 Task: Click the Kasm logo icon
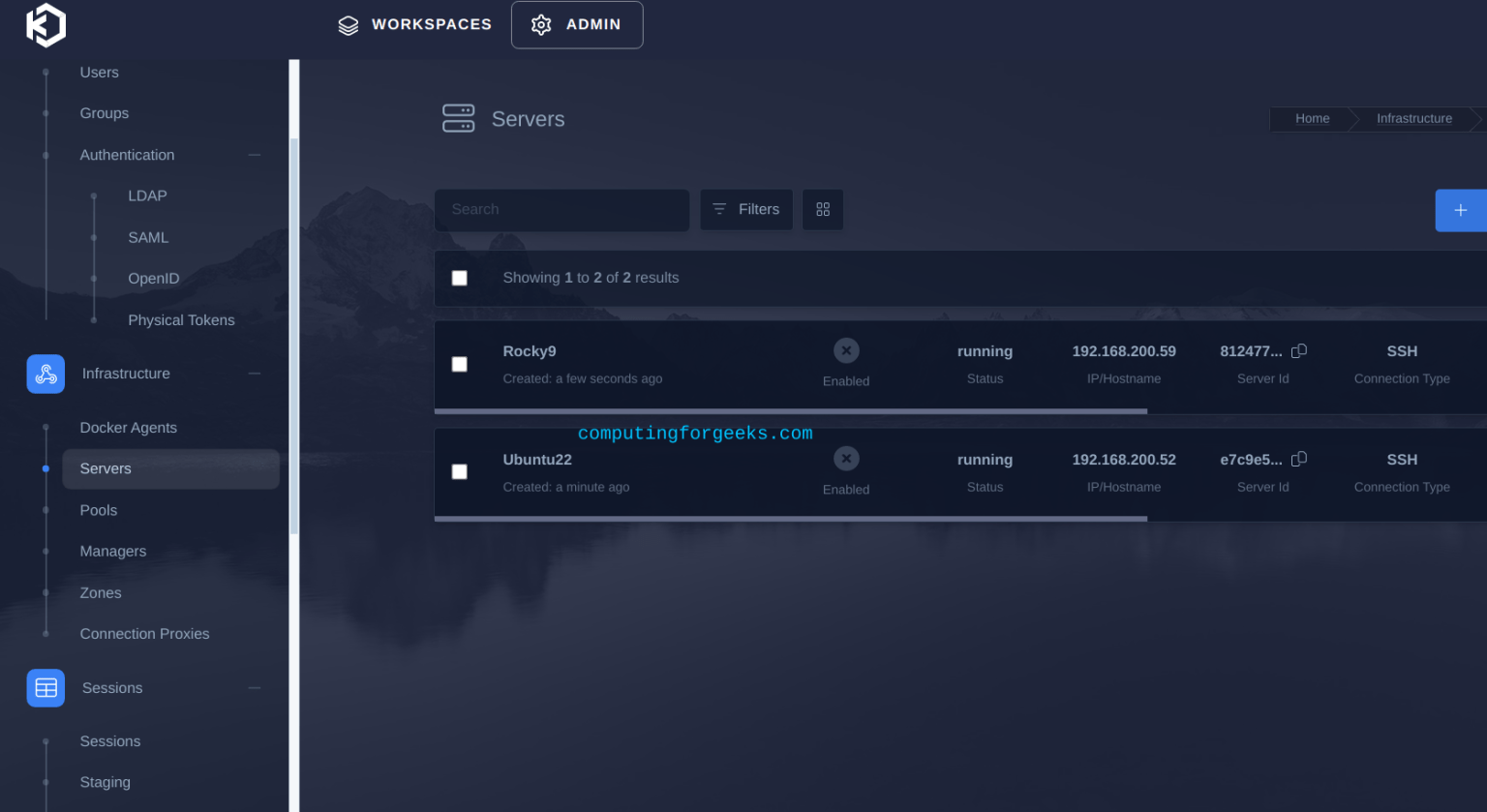(x=46, y=26)
